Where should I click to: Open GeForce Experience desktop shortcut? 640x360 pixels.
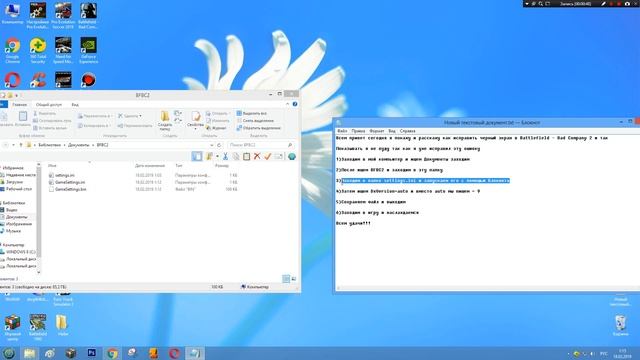point(89,49)
